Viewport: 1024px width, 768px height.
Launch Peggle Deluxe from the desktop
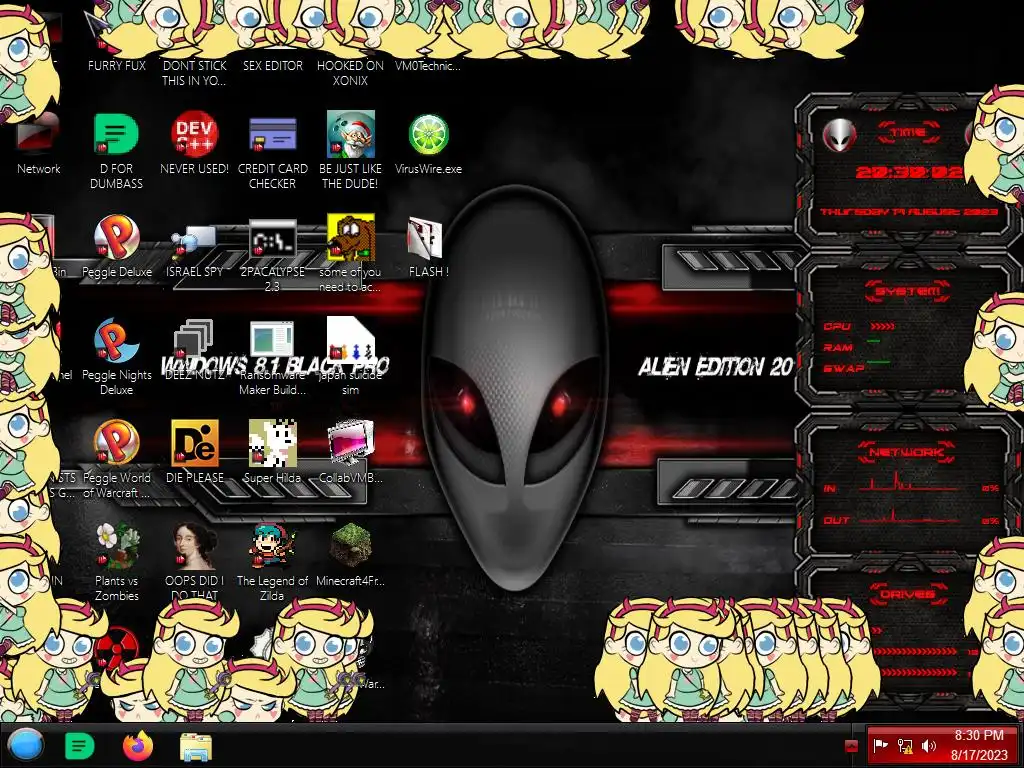116,236
